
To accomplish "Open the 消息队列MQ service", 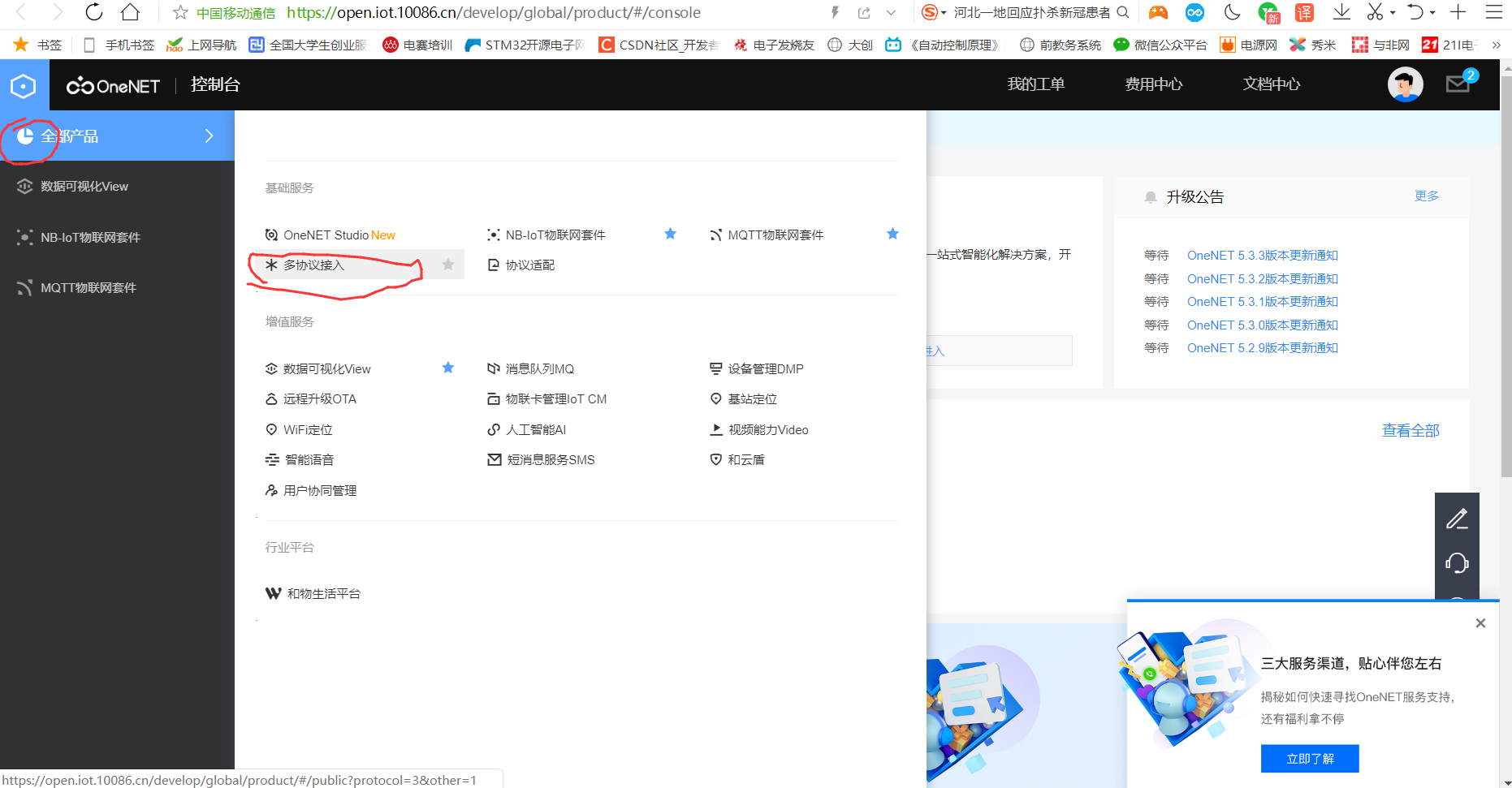I will tap(539, 368).
